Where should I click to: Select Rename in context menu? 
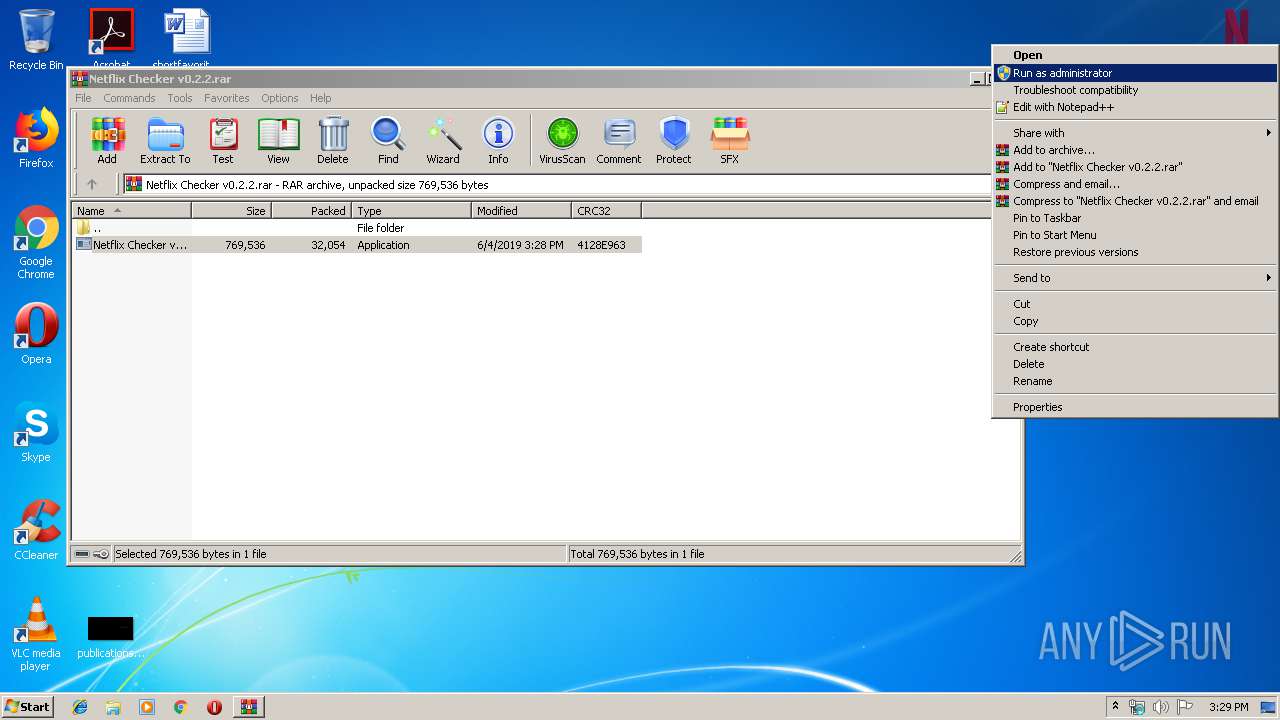click(x=1135, y=381)
